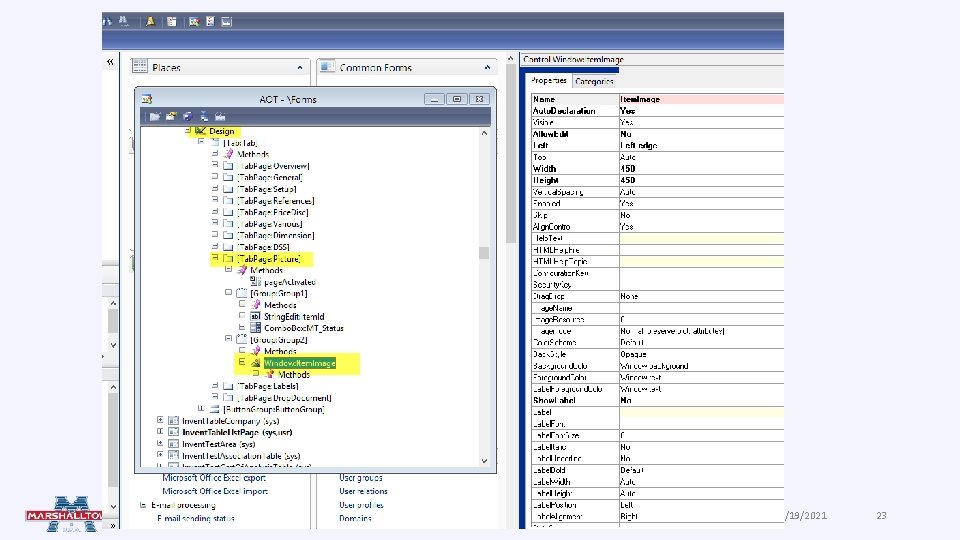Click the ShowLabel property value
The image size is (960, 540).
coord(702,400)
